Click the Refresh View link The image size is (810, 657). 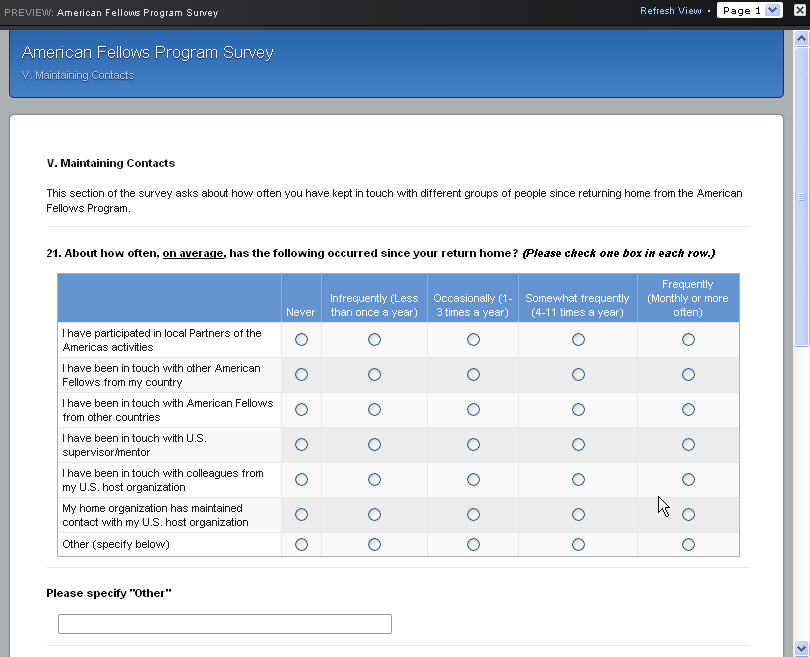click(x=670, y=11)
